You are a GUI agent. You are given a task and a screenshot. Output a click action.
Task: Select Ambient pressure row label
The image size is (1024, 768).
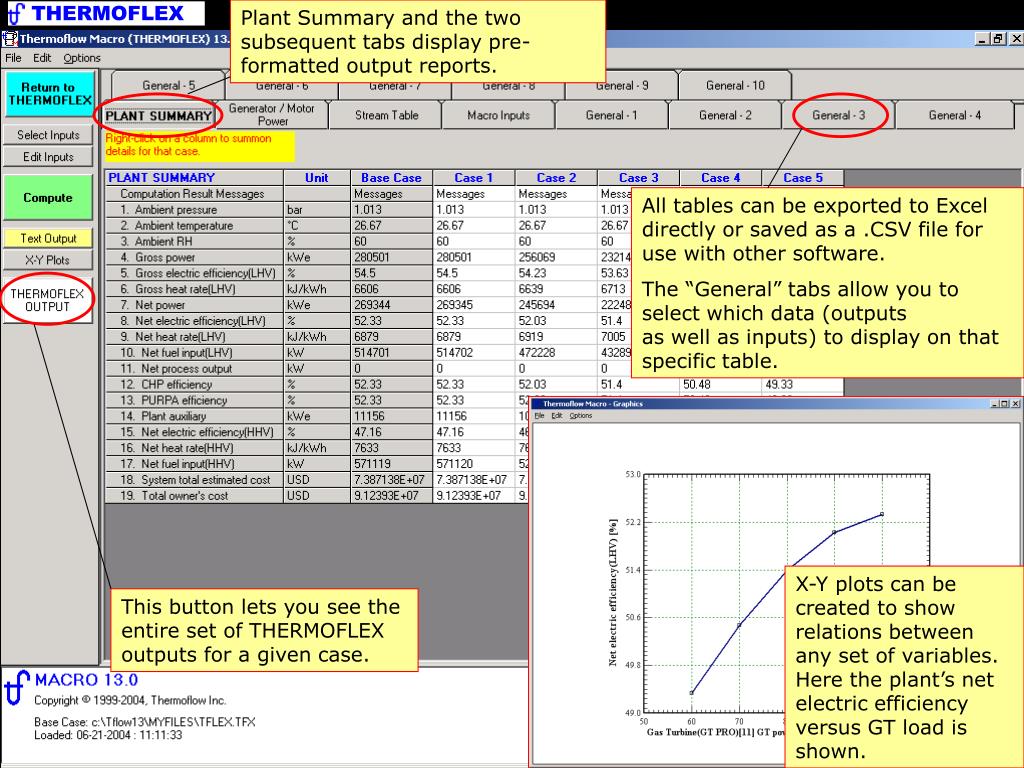click(194, 210)
